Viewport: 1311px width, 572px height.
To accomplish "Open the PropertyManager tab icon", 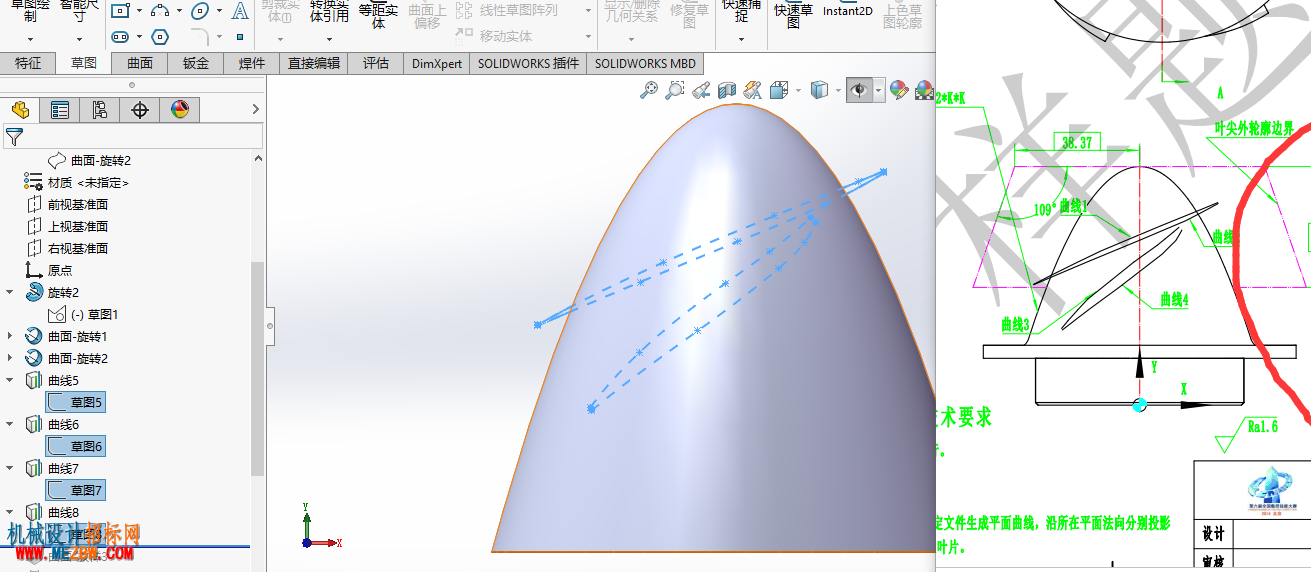I will tap(60, 110).
